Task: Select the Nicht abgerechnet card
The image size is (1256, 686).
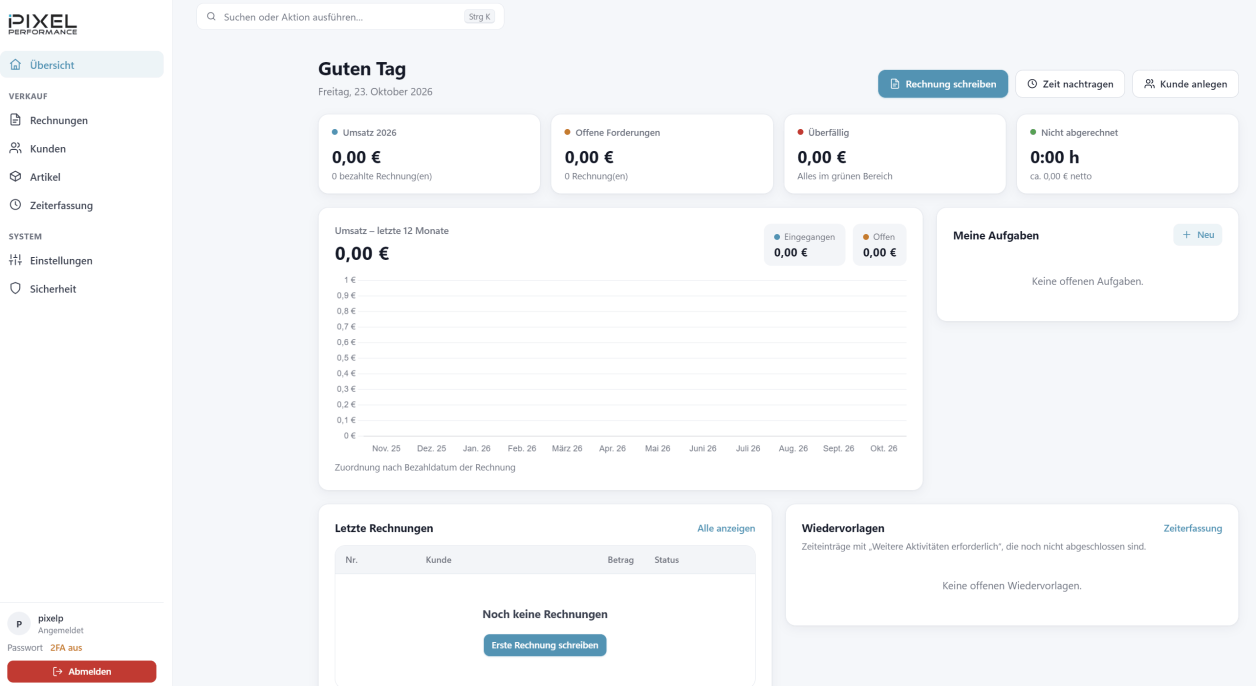Action: pyautogui.click(x=1128, y=153)
